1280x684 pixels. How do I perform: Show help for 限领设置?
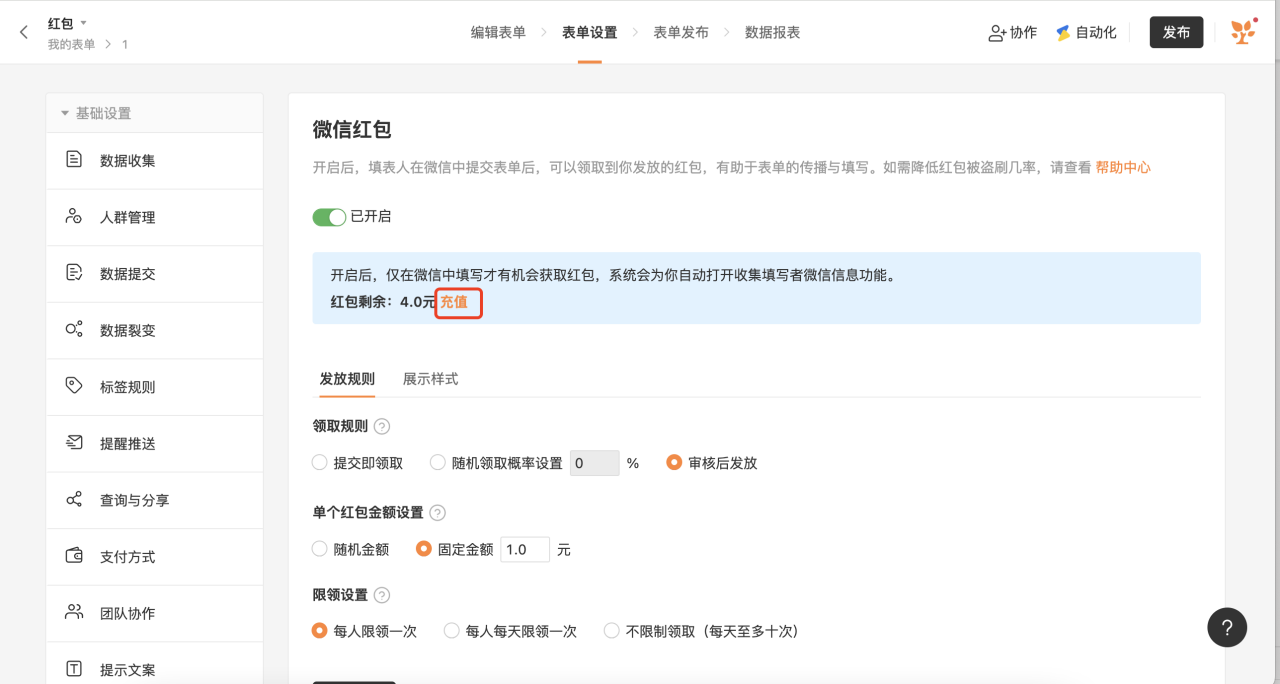click(382, 595)
